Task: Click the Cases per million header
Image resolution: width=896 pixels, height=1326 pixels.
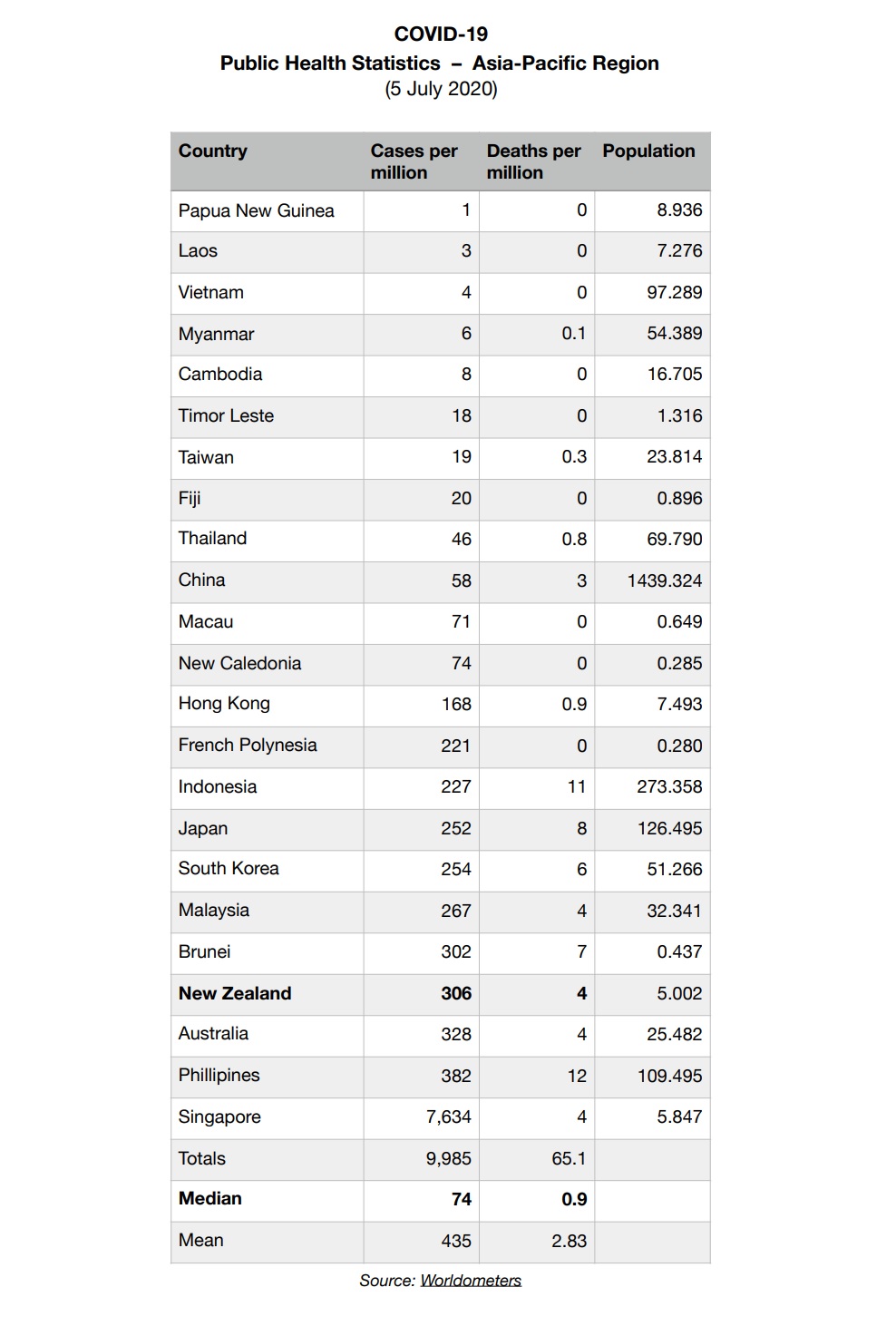Action: (x=414, y=161)
